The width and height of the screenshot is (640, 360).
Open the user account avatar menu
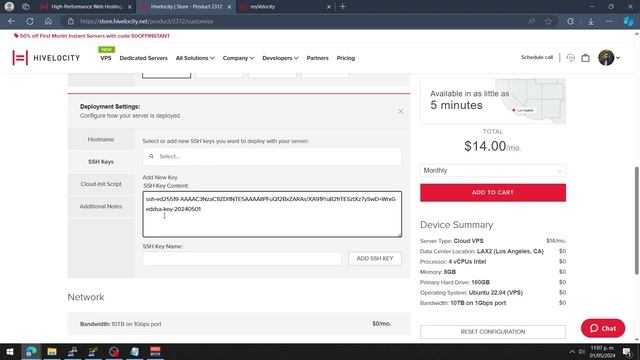[609, 58]
